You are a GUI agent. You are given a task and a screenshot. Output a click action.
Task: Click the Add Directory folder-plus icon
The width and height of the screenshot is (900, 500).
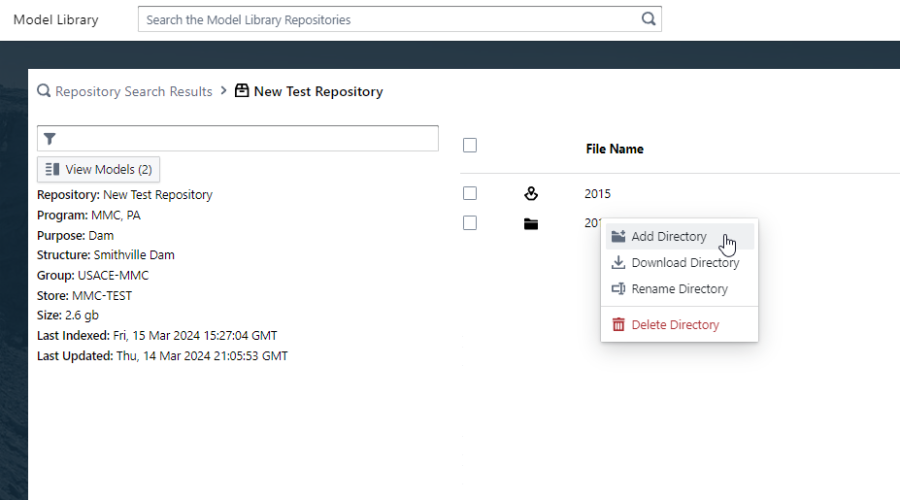[x=618, y=237]
